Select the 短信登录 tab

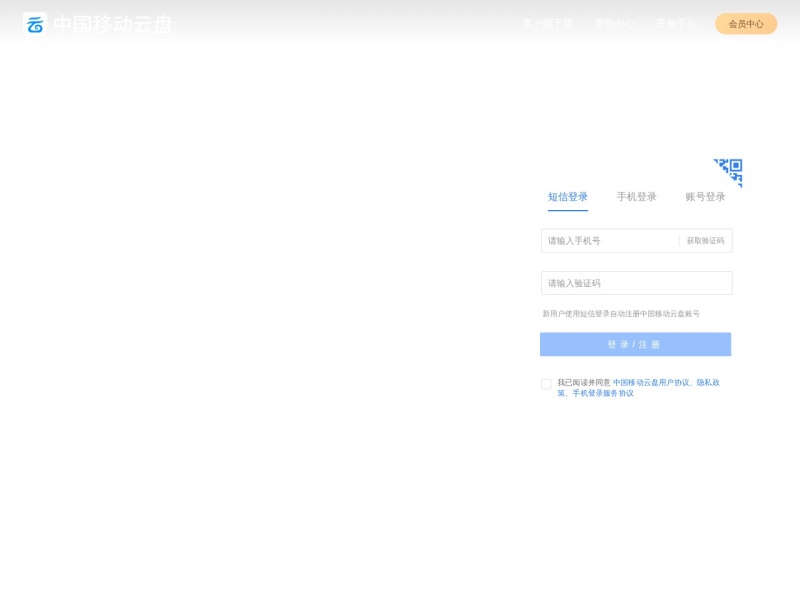(568, 197)
